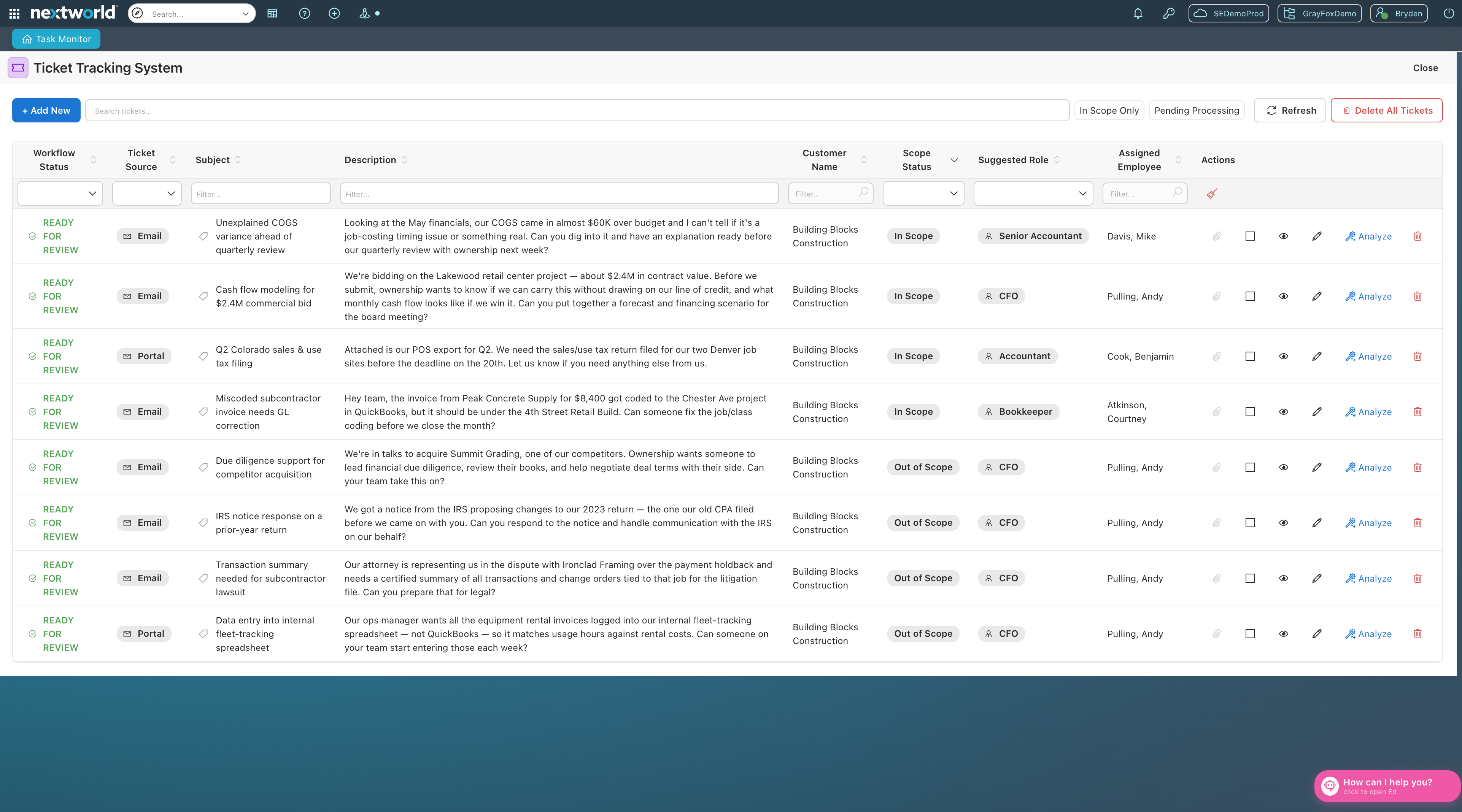Edit the Cash flow modeling ticket
The height and width of the screenshot is (812, 1462).
[1317, 296]
